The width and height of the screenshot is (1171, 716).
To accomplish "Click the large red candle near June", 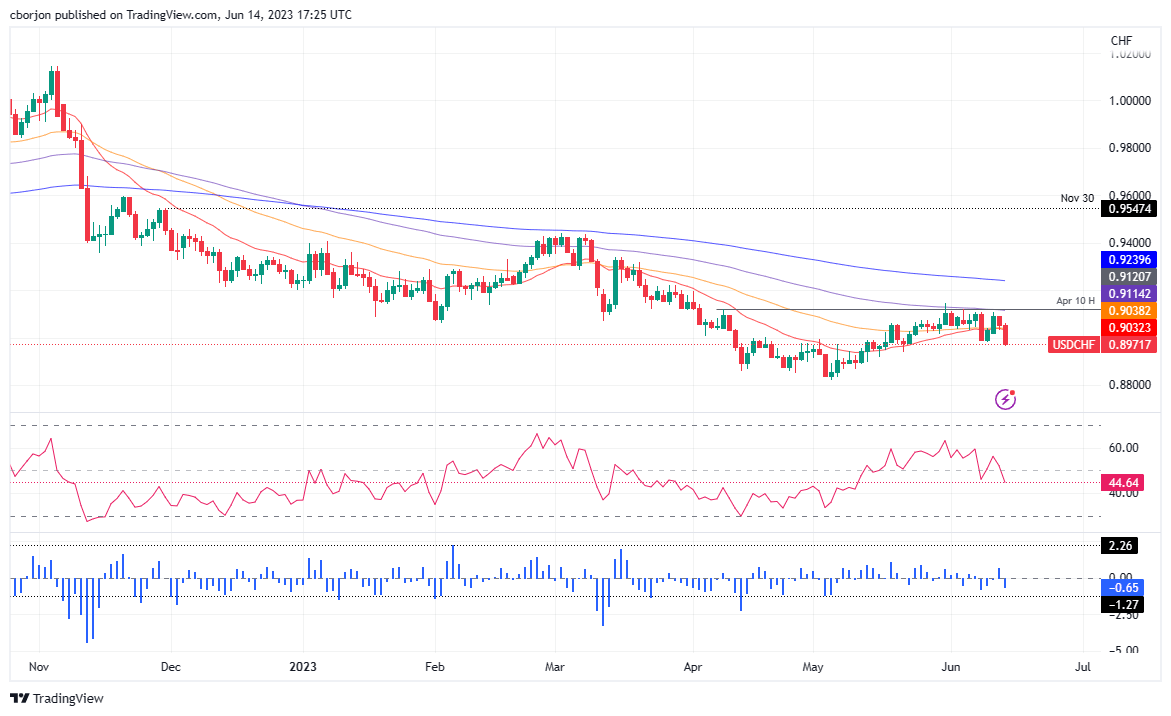I will (x=1005, y=335).
